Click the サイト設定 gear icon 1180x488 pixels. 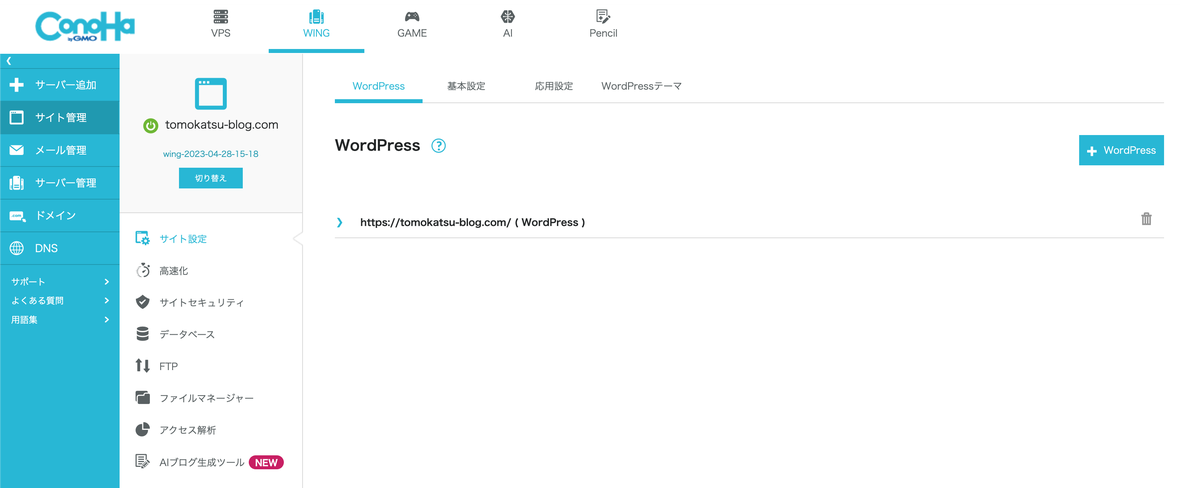pos(142,239)
